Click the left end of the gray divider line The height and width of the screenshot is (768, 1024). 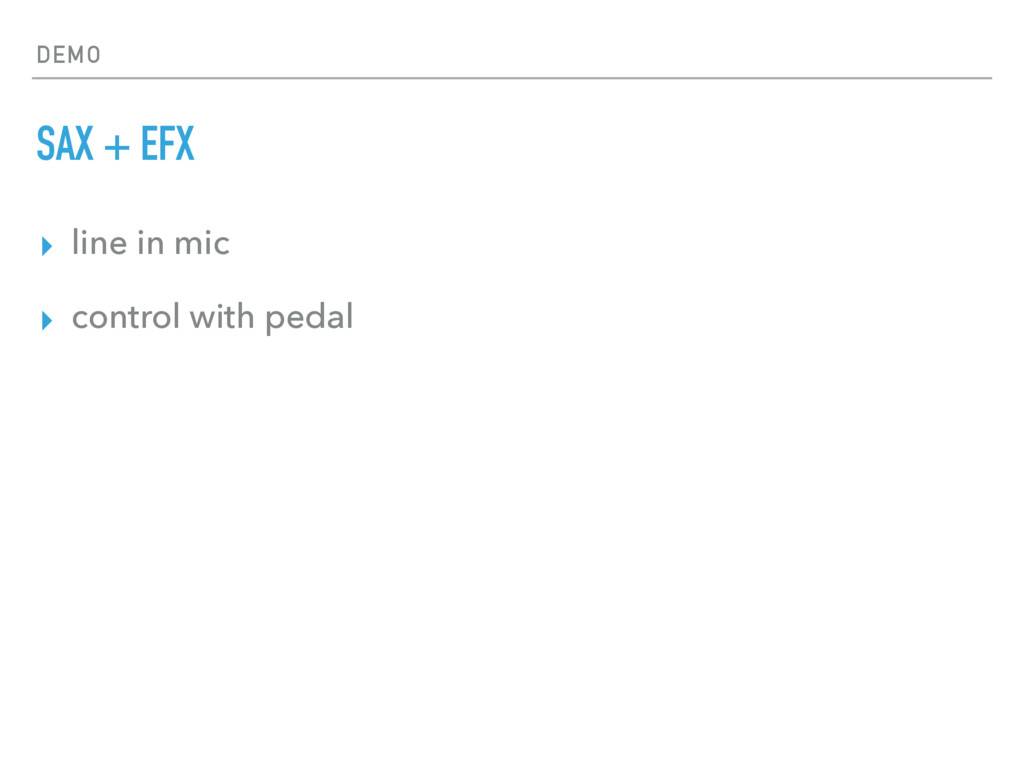(x=35, y=77)
